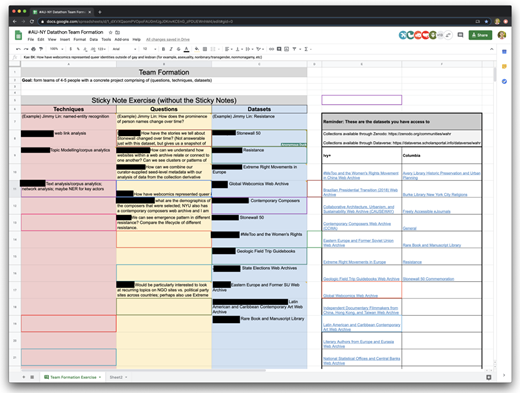Click the add sheet plus button
Viewport: 520px width, 393px height.
(x=24, y=377)
